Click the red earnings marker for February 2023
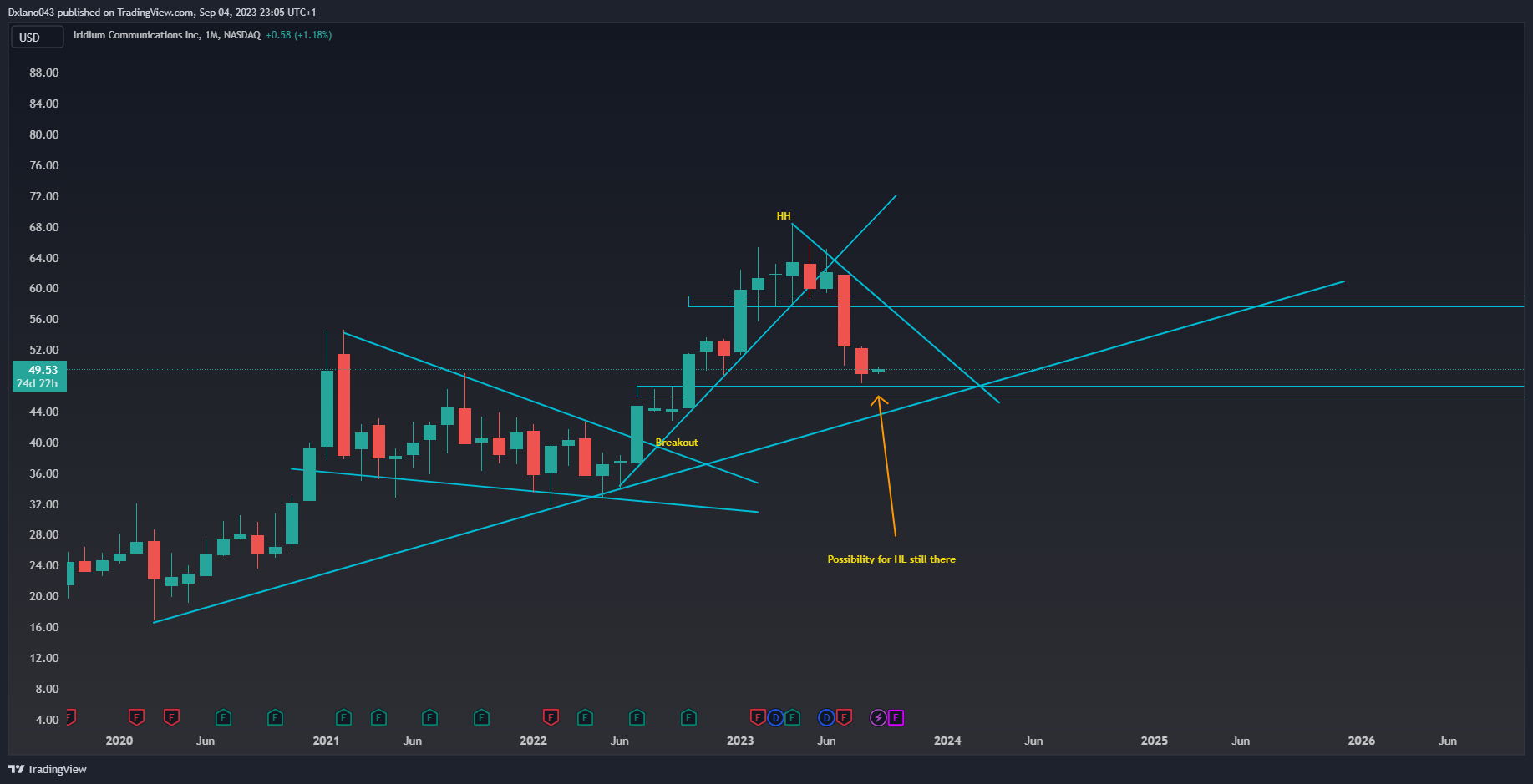This screenshot has width=1533, height=784. click(x=758, y=717)
